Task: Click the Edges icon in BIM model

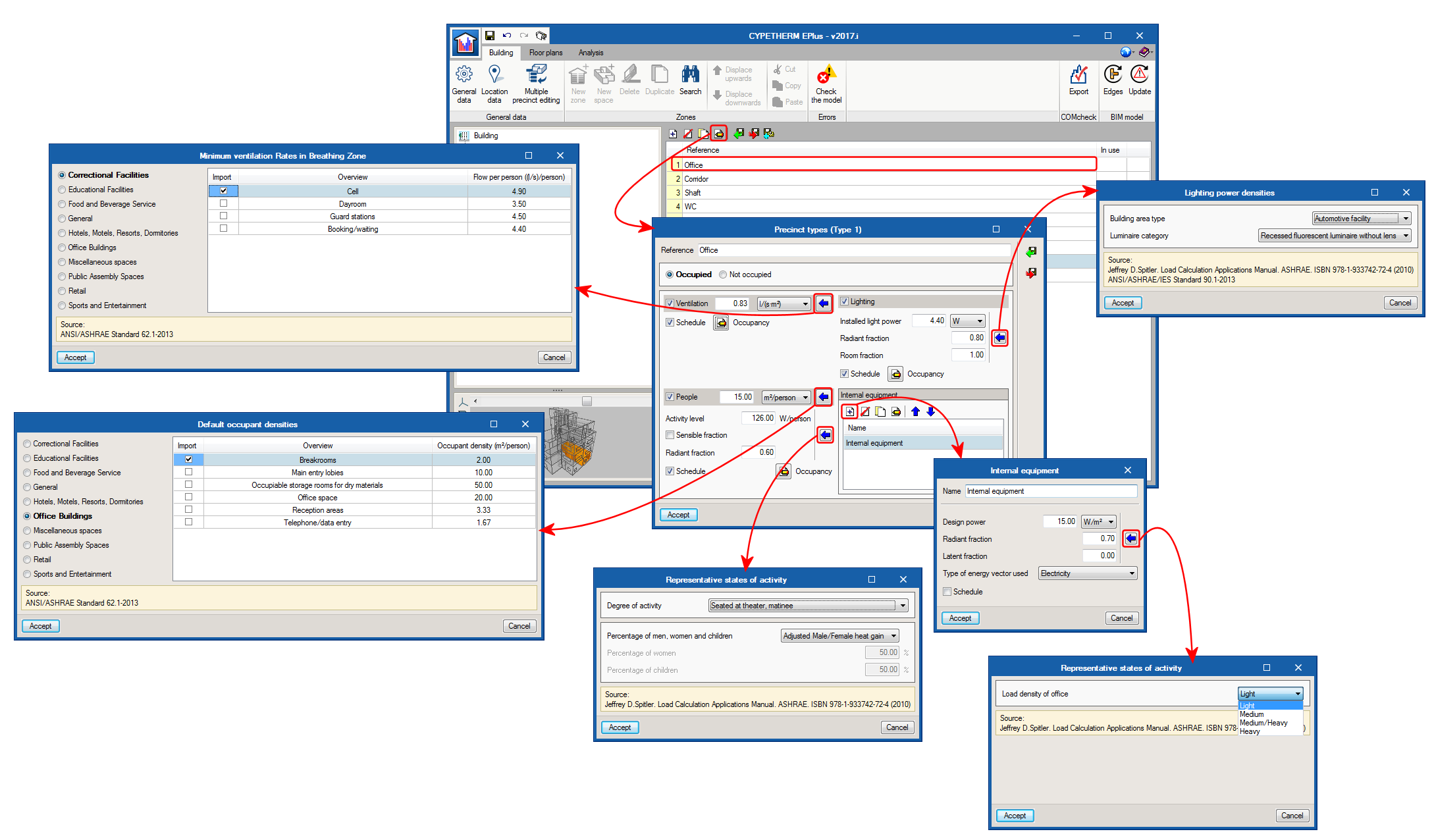Action: tap(1113, 74)
